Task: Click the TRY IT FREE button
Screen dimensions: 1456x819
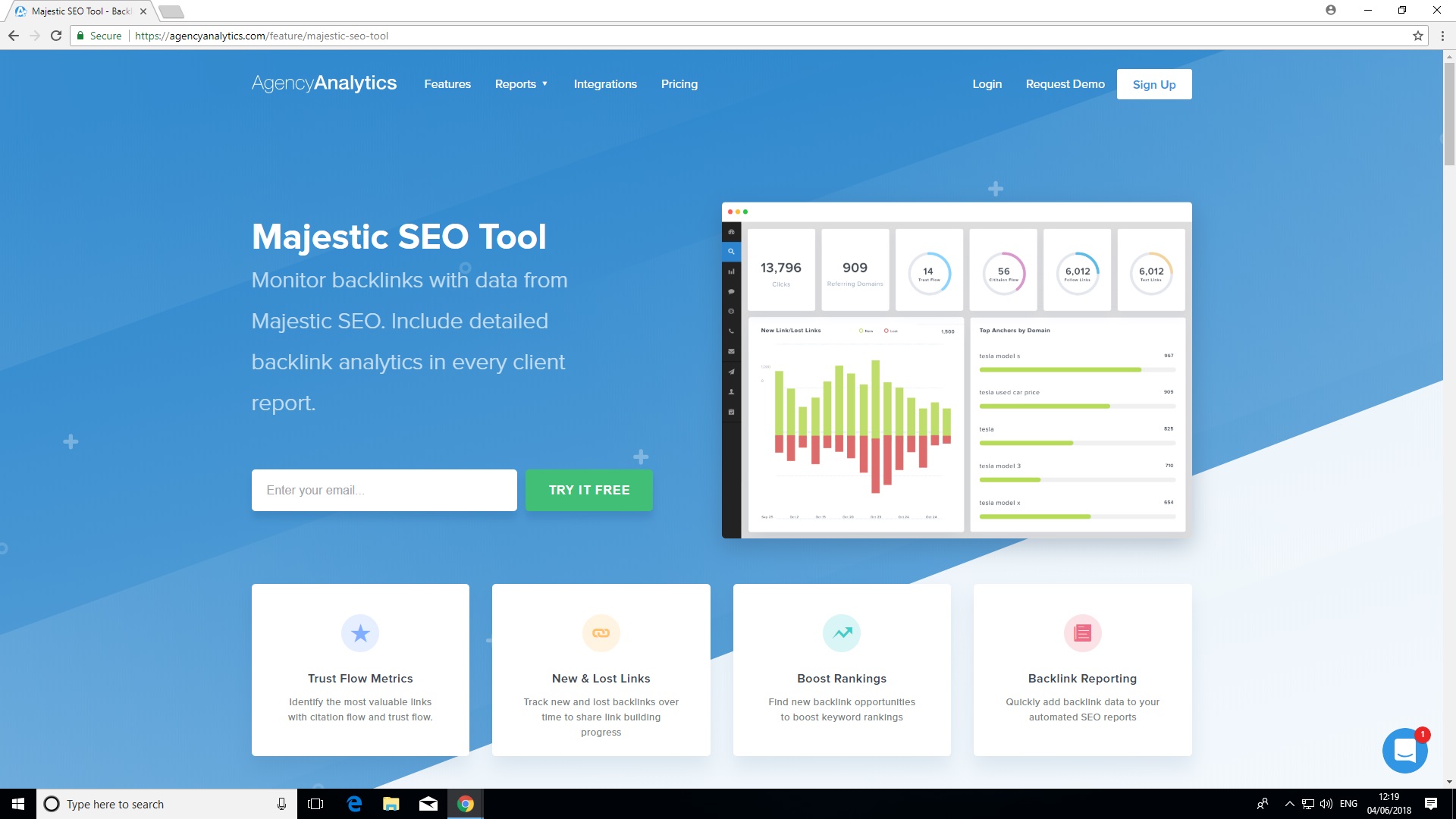Action: click(x=589, y=490)
